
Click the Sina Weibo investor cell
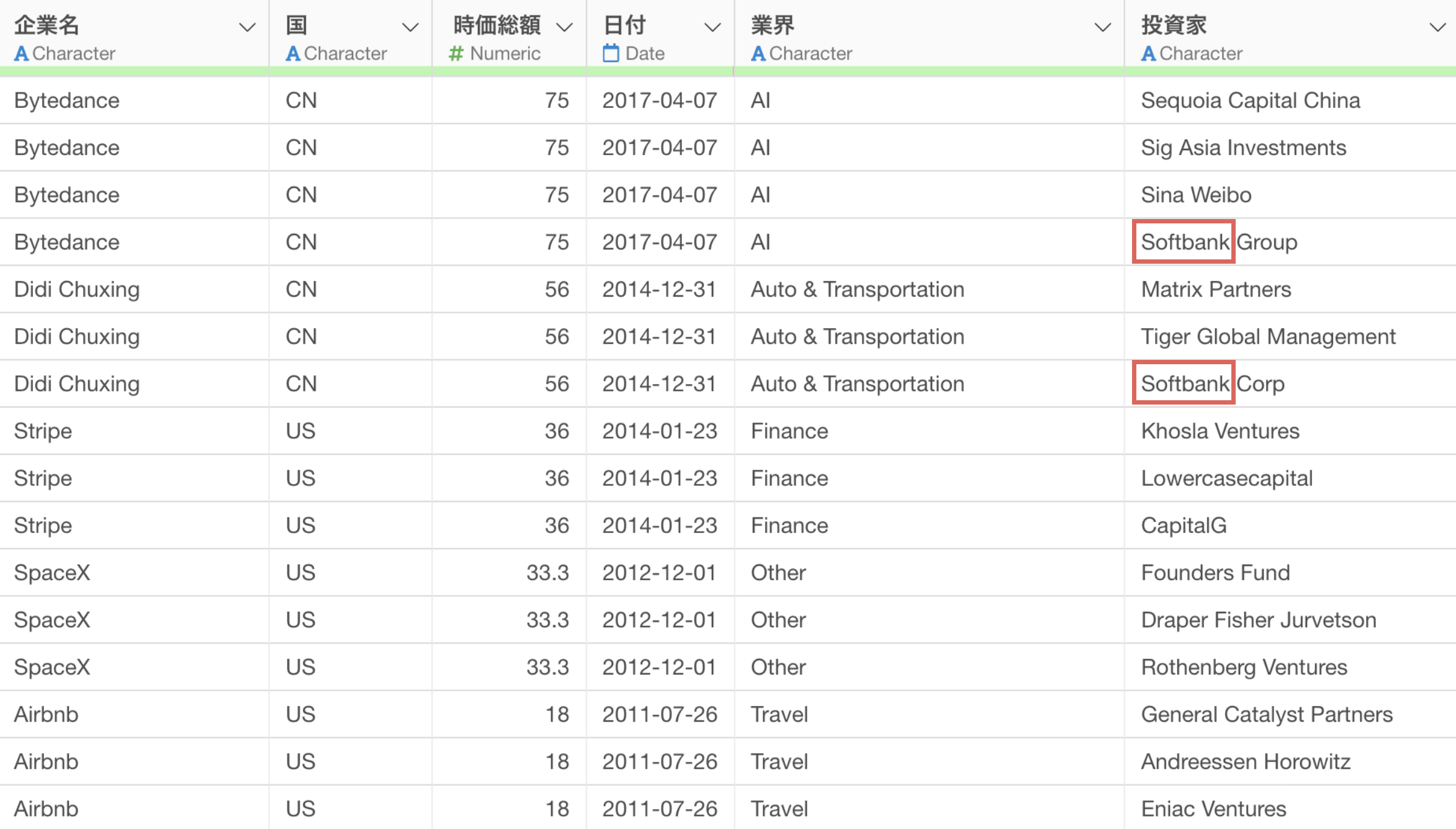click(x=1290, y=195)
